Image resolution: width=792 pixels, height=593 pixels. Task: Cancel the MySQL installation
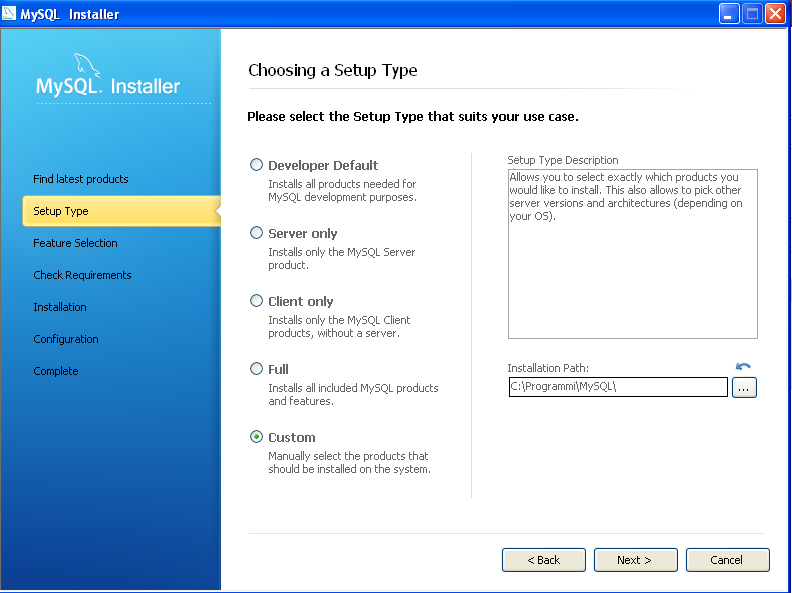point(727,560)
